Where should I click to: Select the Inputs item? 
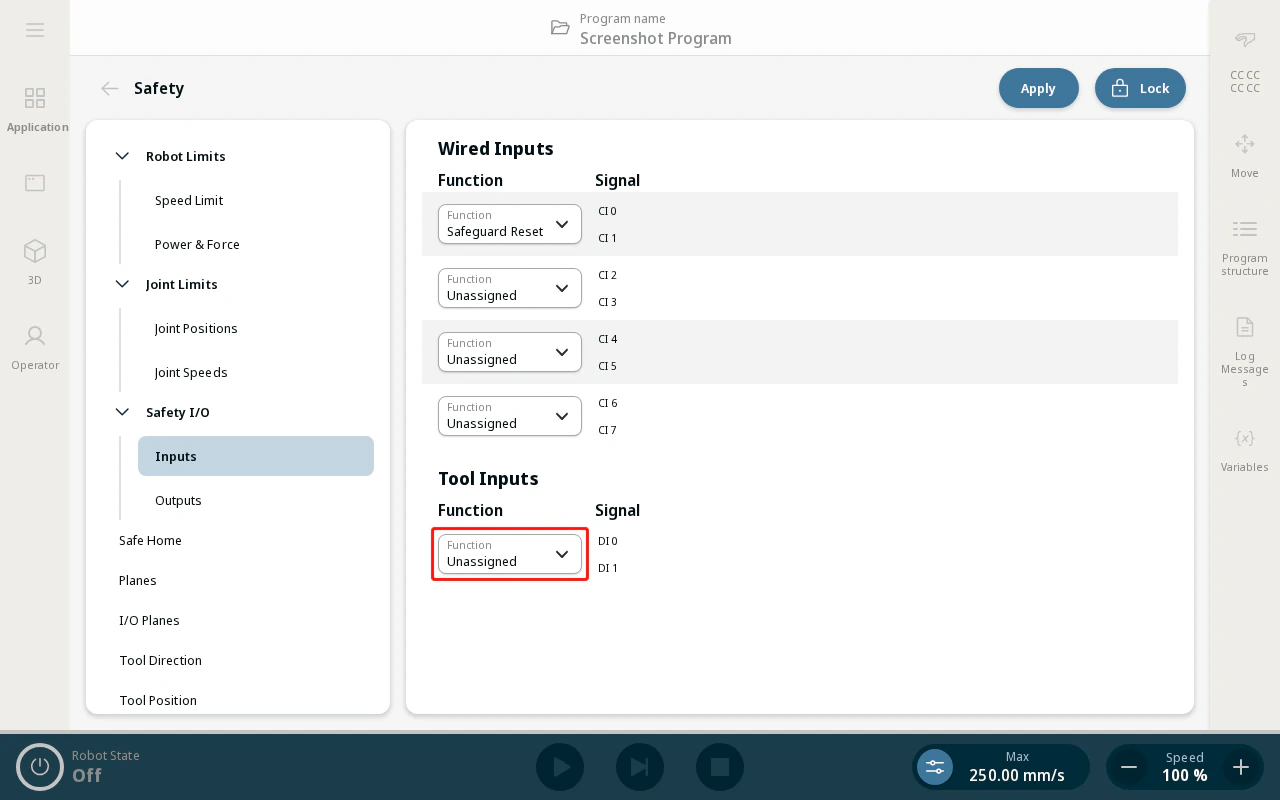point(256,456)
